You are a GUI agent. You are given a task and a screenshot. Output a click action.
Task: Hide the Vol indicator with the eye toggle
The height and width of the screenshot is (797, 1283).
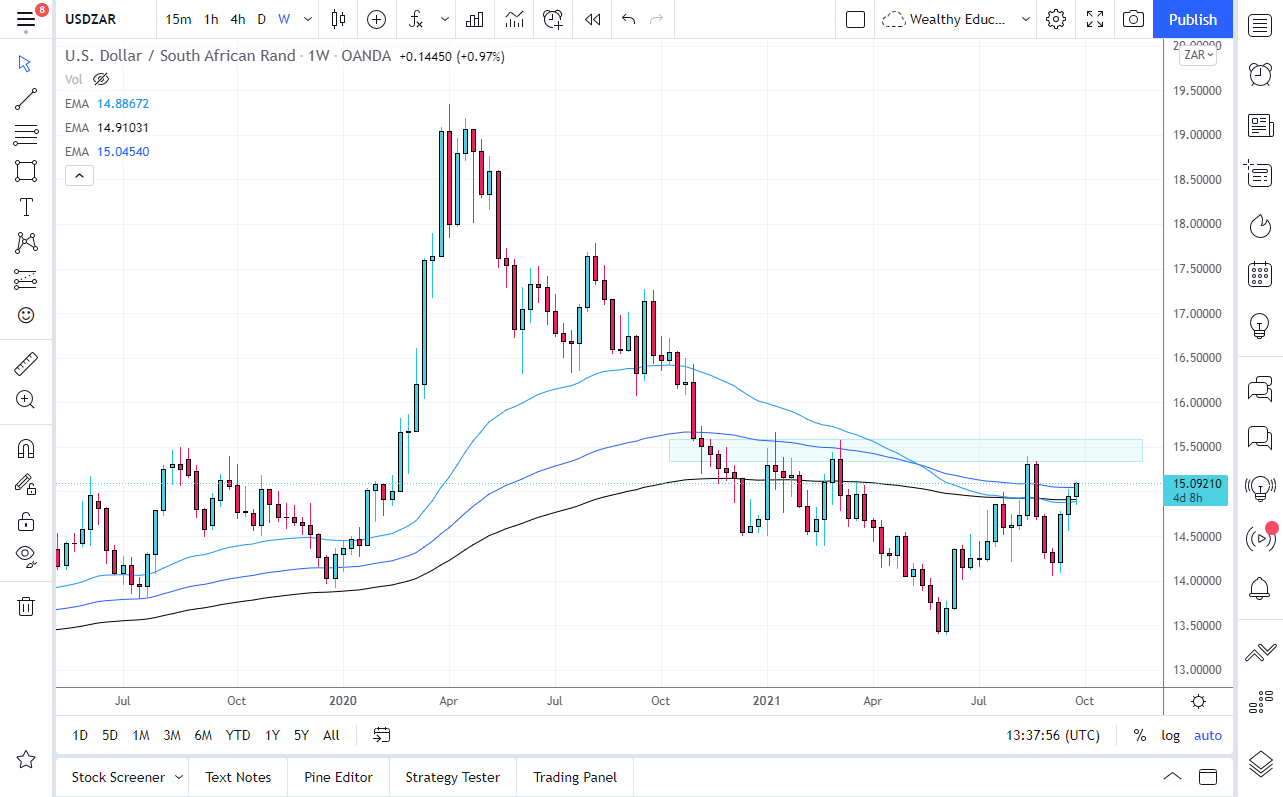click(100, 79)
